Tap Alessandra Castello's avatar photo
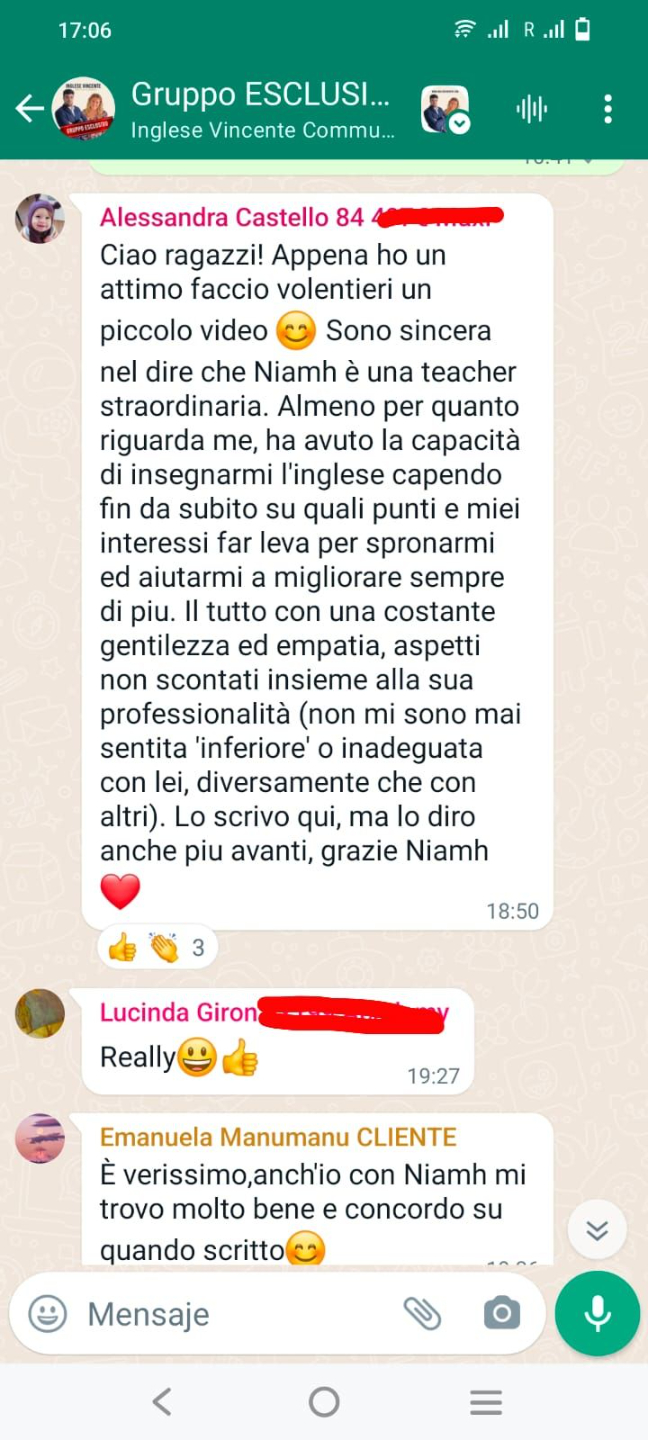Image resolution: width=648 pixels, height=1440 pixels. pos(40,219)
